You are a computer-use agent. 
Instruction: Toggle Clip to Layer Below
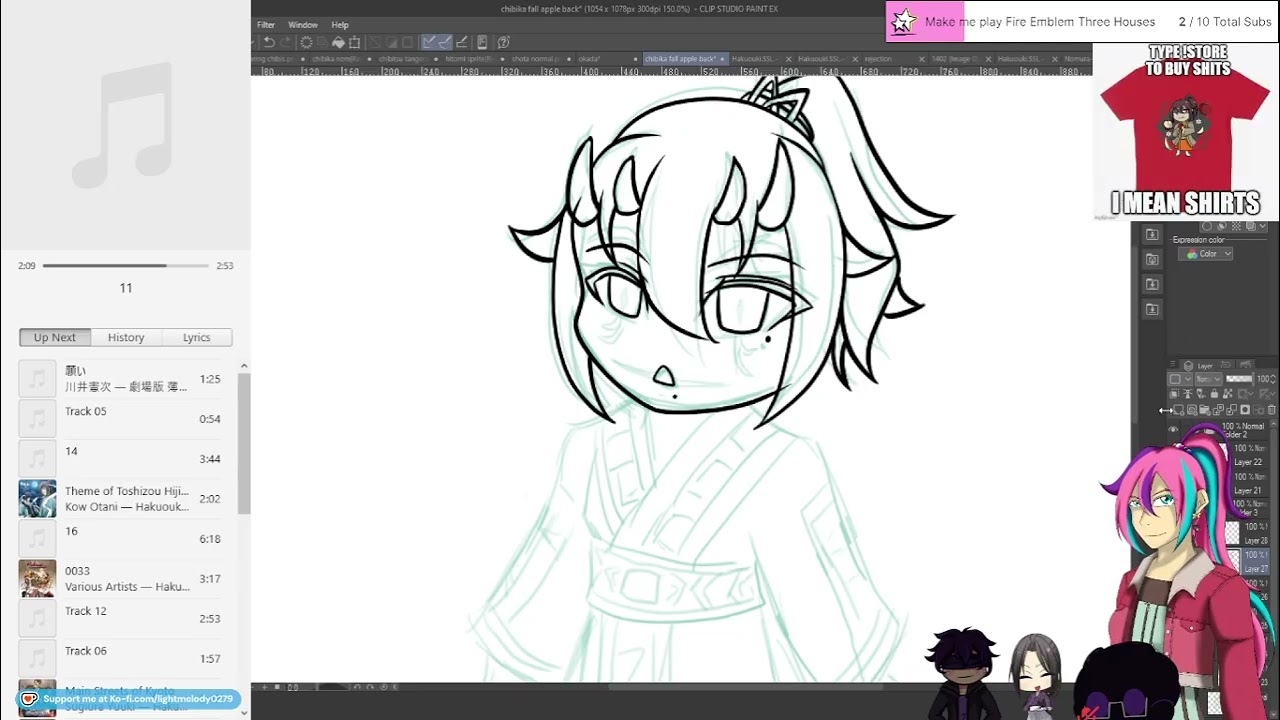[1174, 394]
